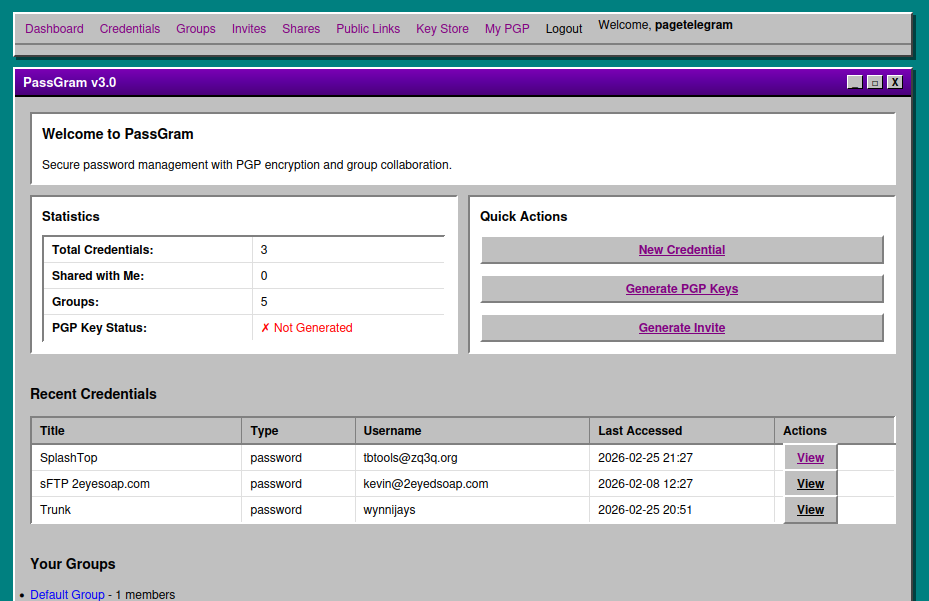Image resolution: width=929 pixels, height=601 pixels.
Task: Open the Default Group link
Action: (x=67, y=595)
